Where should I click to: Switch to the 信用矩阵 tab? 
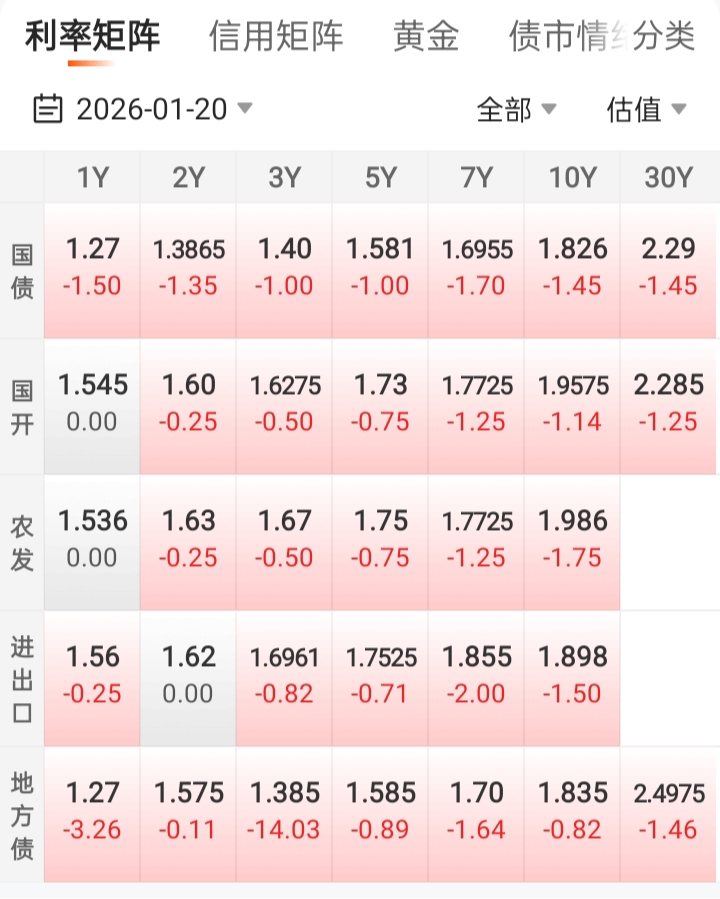[276, 37]
